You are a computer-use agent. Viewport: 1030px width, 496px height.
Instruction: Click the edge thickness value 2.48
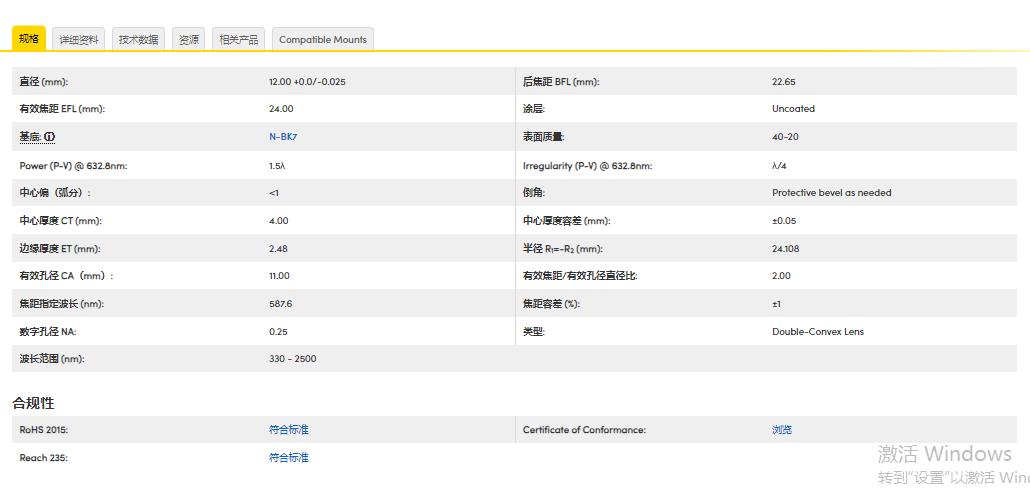279,249
